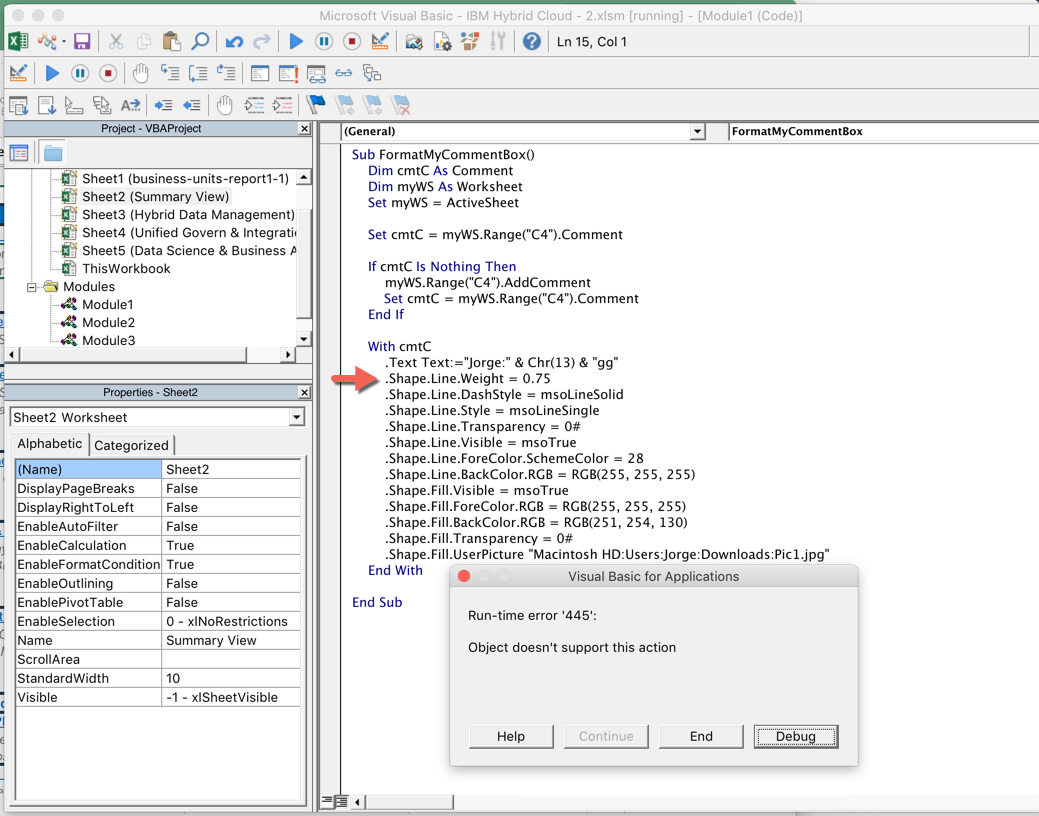The height and width of the screenshot is (816, 1039).
Task: Break execution from the standard toolbar
Action: [x=324, y=41]
